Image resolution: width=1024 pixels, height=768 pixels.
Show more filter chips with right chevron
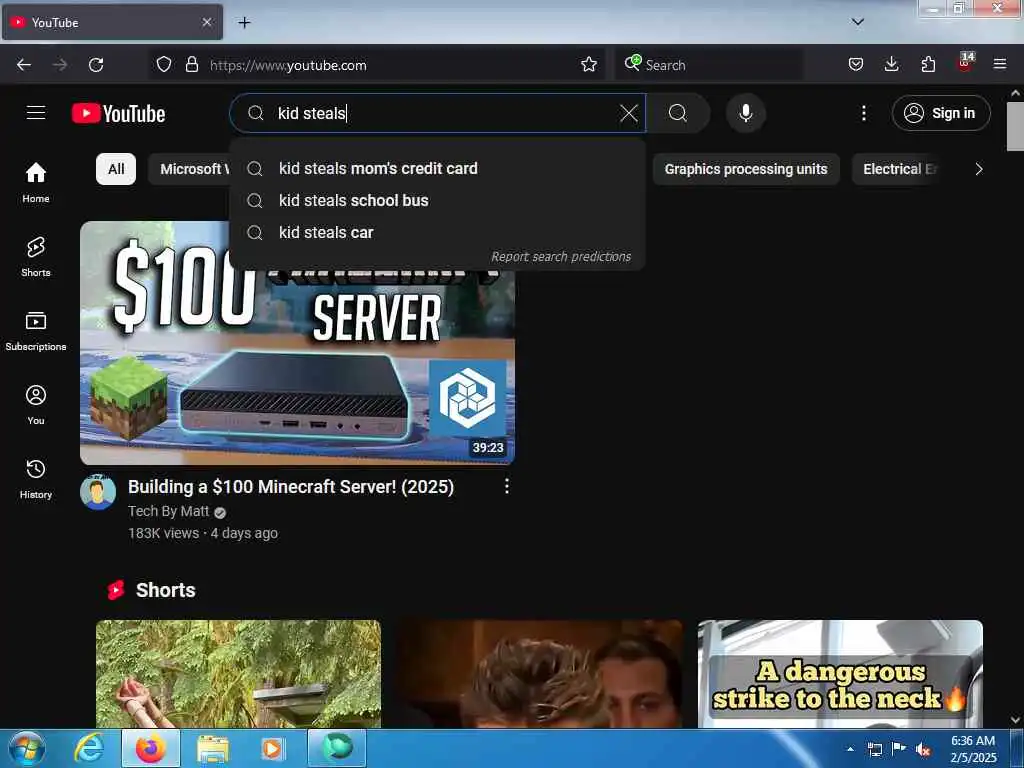(978, 169)
